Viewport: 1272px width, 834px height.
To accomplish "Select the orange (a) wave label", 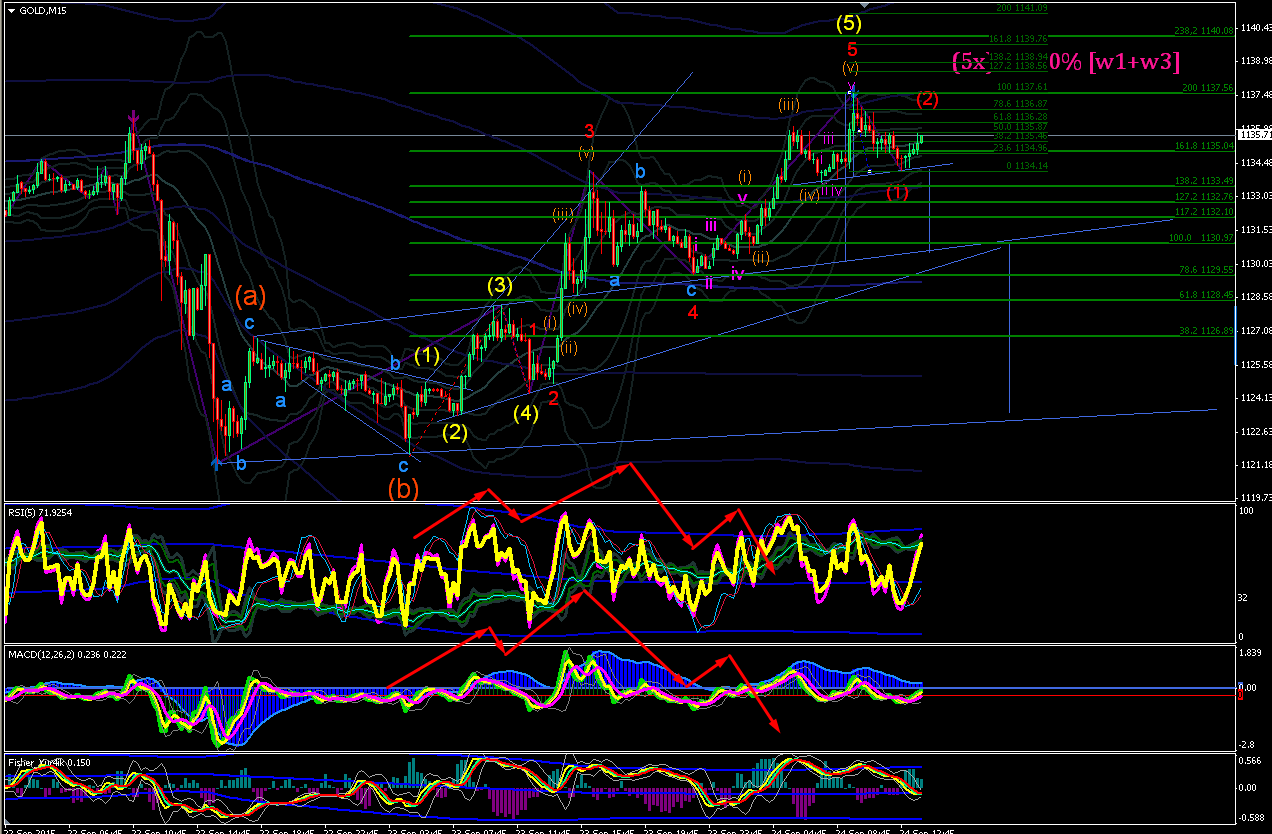I will pyautogui.click(x=250, y=295).
